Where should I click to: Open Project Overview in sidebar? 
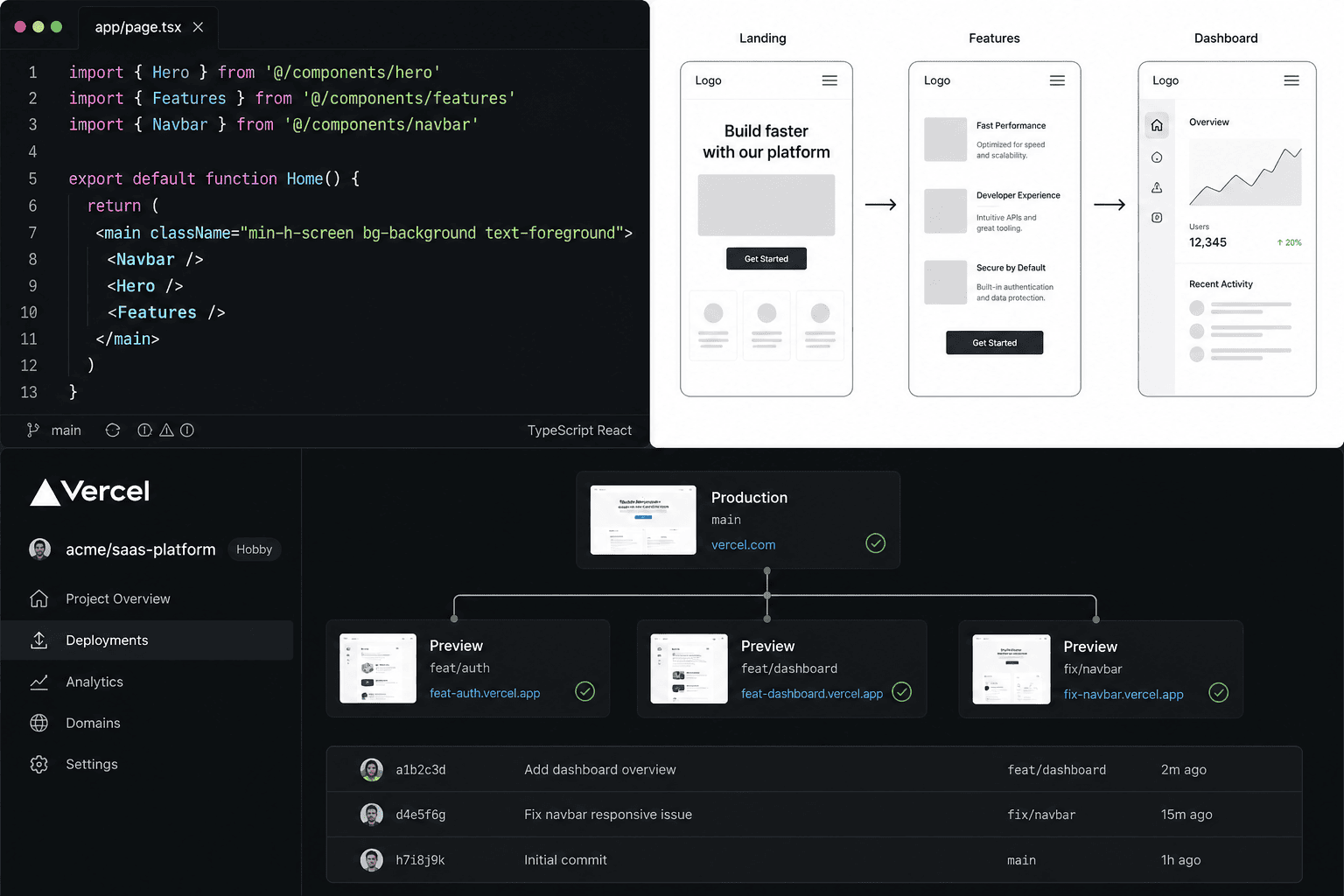point(147,598)
